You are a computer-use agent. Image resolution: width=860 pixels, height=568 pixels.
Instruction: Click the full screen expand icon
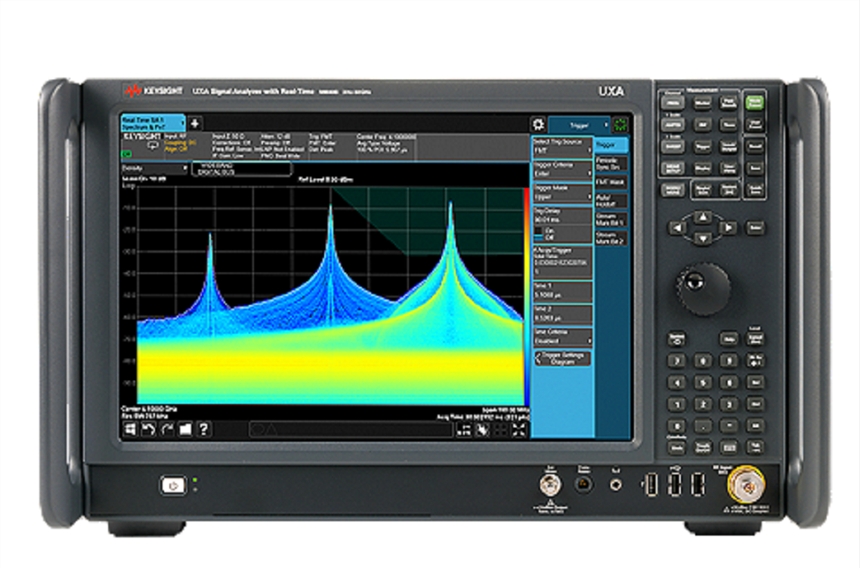pyautogui.click(x=518, y=429)
